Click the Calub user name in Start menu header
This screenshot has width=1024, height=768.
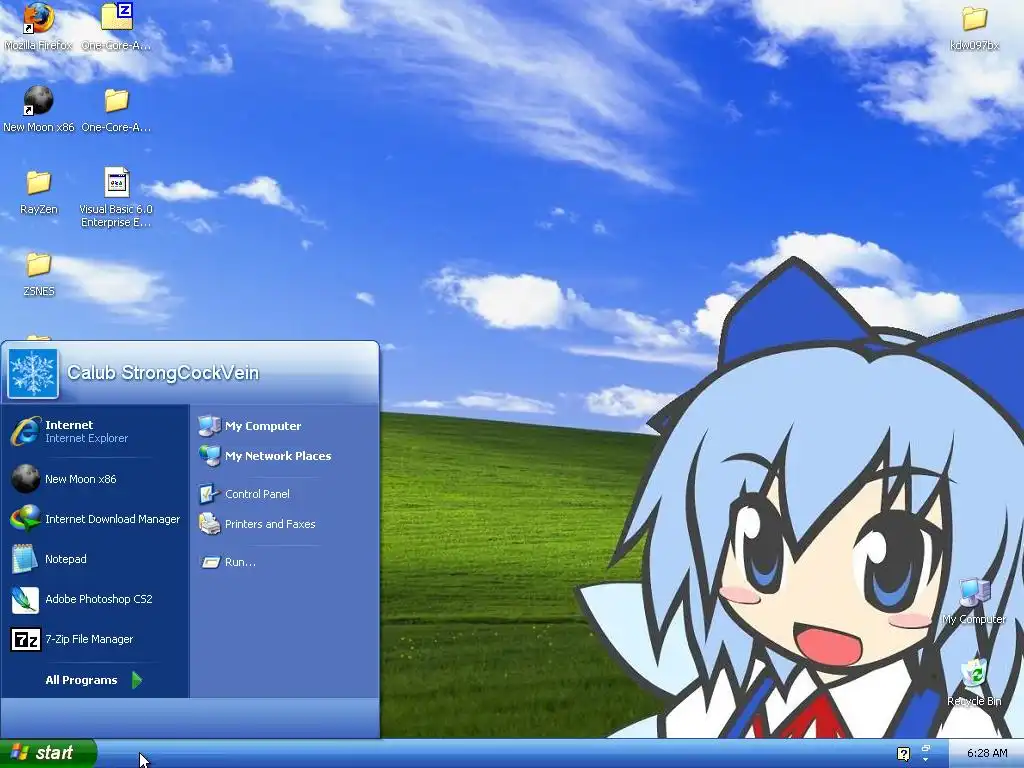[163, 373]
